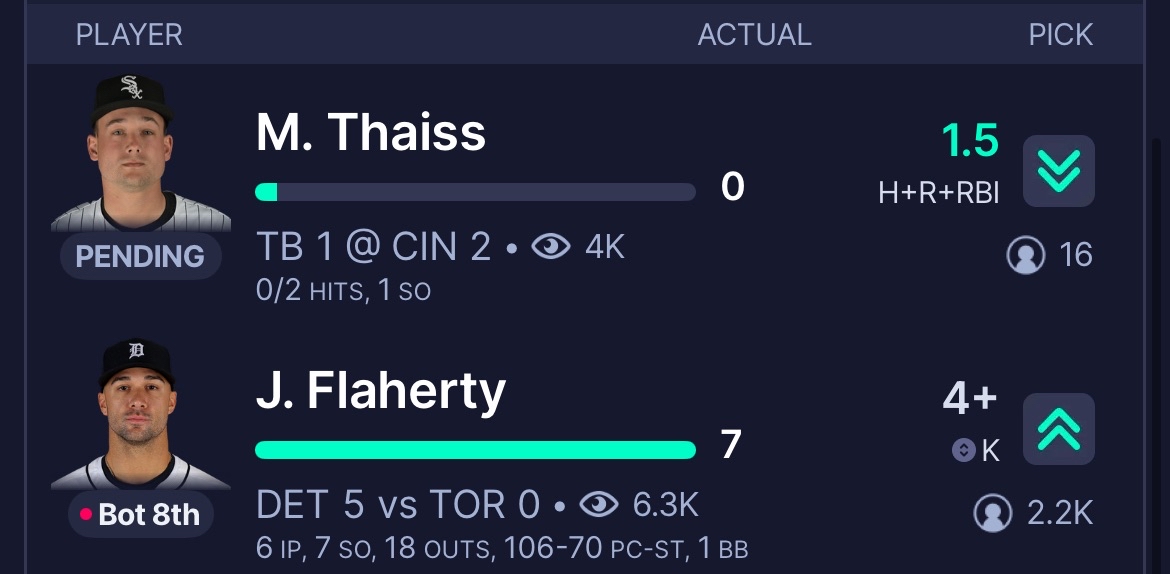Click the PENDING status badge
This screenshot has width=1170, height=574.
coord(140,256)
